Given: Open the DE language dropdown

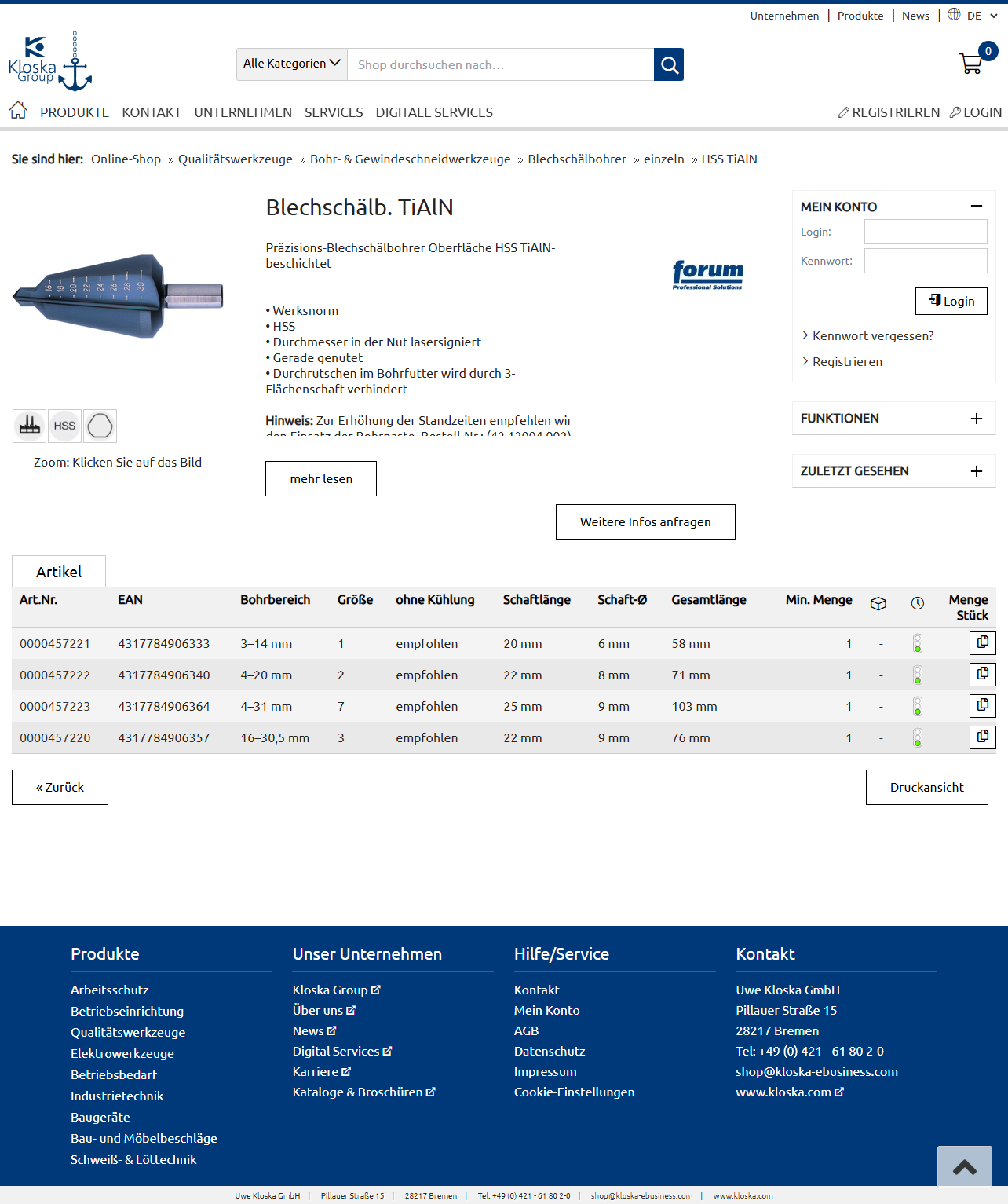Looking at the screenshot, I should click(x=982, y=16).
